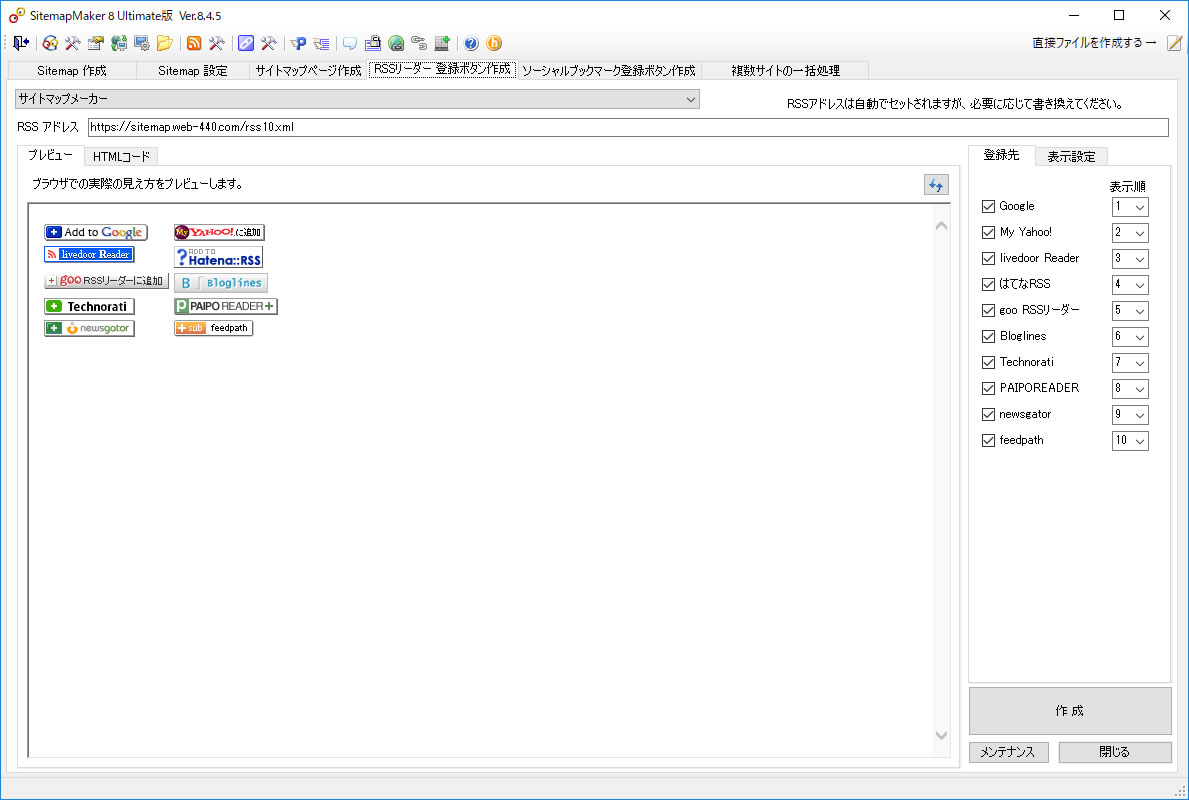1189x800 pixels.
Task: Toggle the livedoor Reader checkbox
Action: (988, 259)
